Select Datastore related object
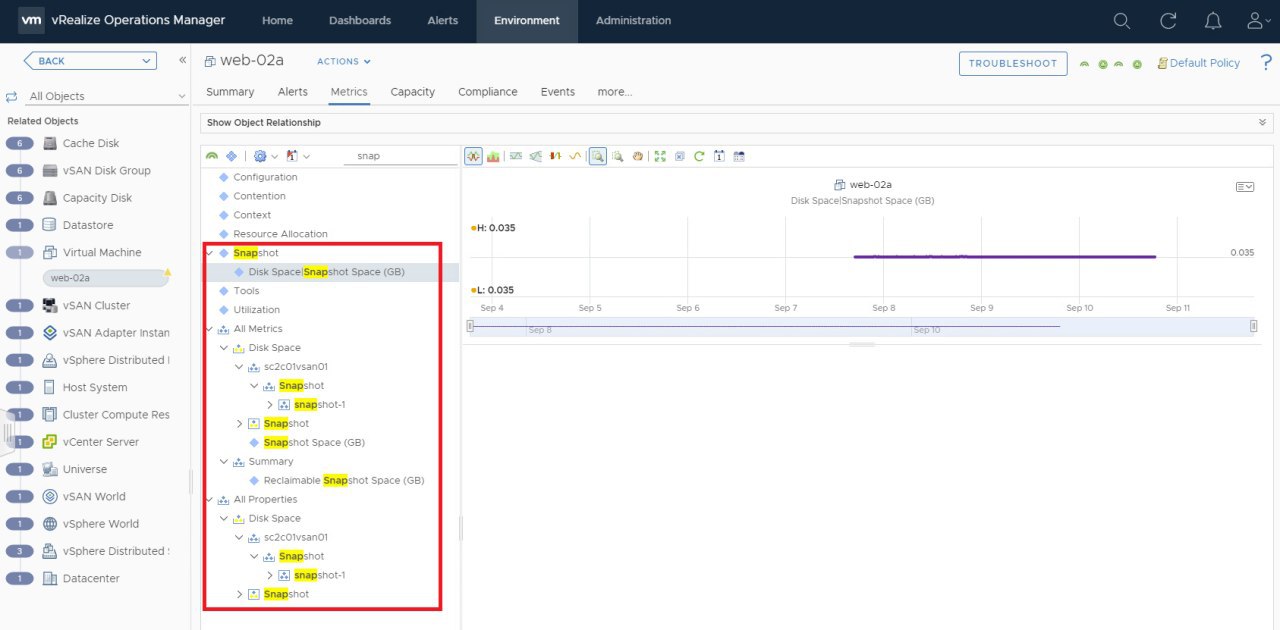The image size is (1280, 630). (x=88, y=225)
